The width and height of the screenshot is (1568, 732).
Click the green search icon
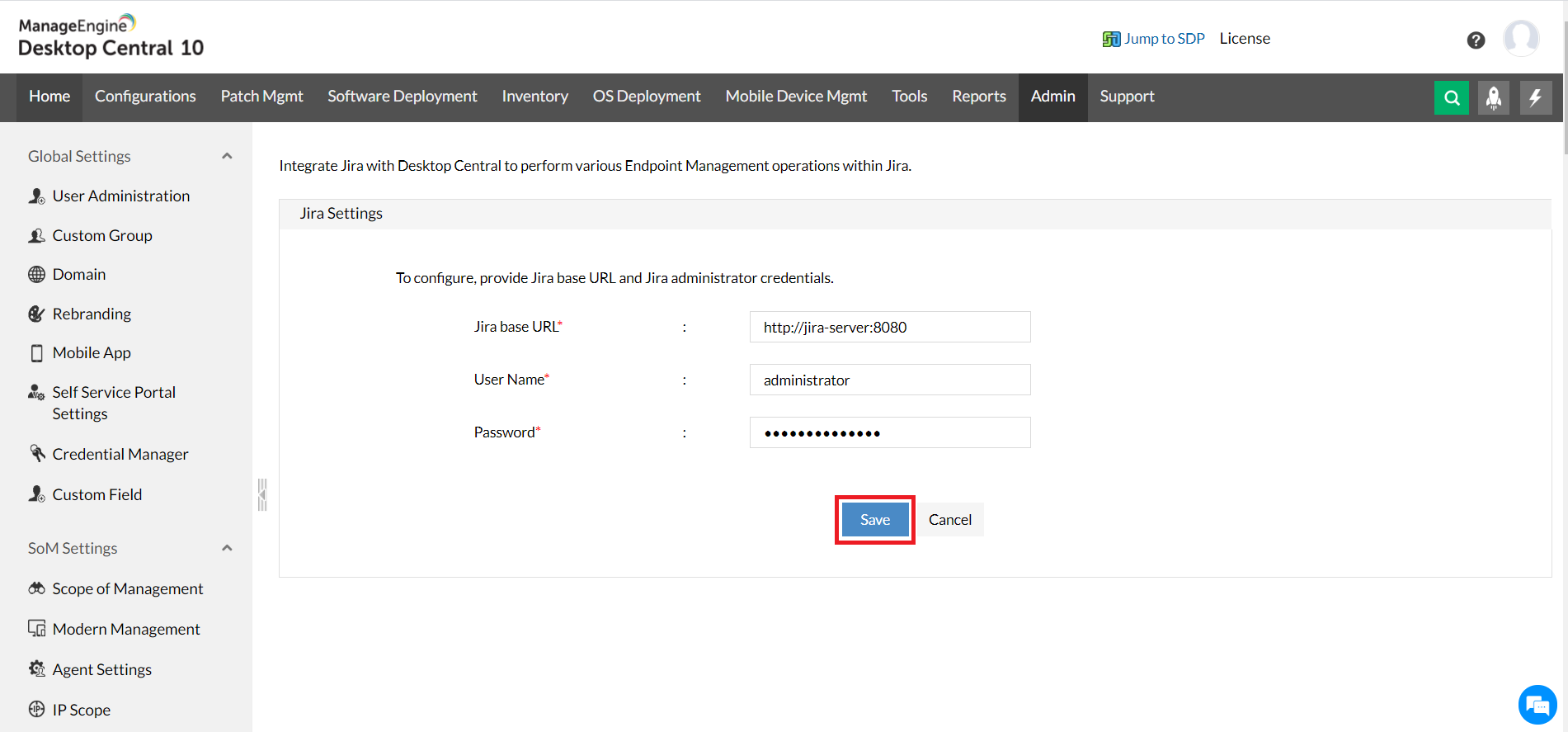(x=1452, y=97)
